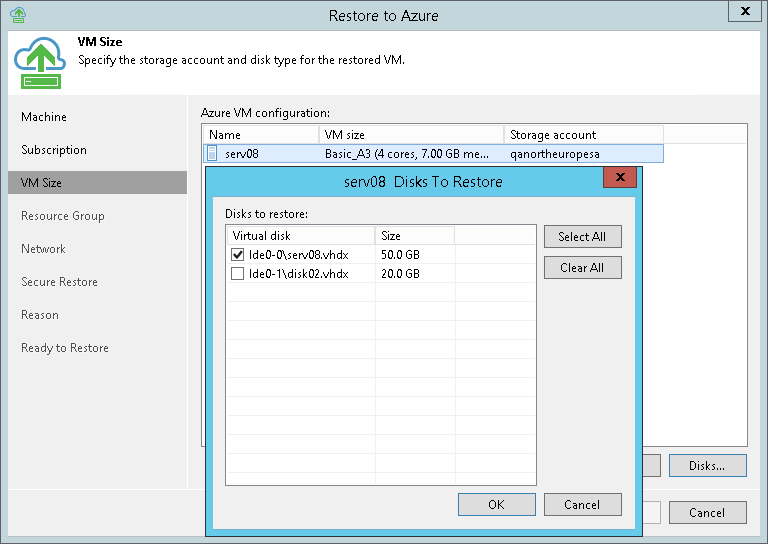Go to the Machine wizard step
The image size is (768, 544).
pyautogui.click(x=44, y=117)
